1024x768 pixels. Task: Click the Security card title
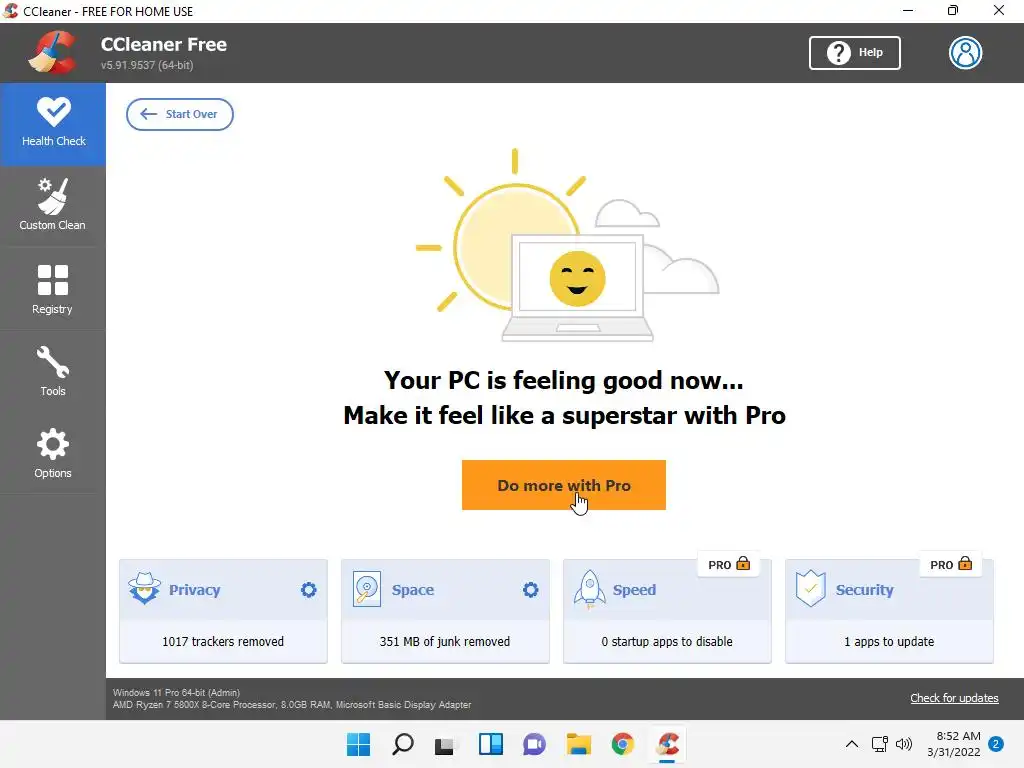click(865, 590)
